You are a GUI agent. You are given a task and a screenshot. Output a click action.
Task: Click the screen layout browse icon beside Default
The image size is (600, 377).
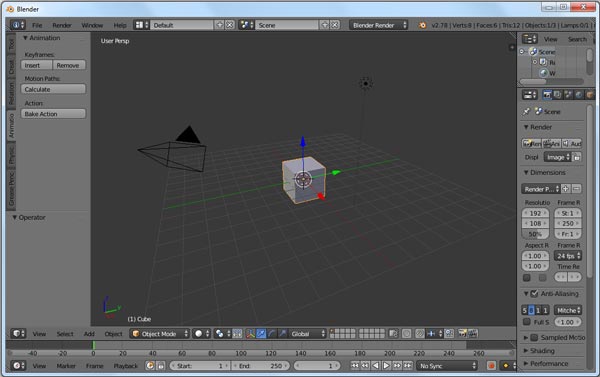point(142,25)
